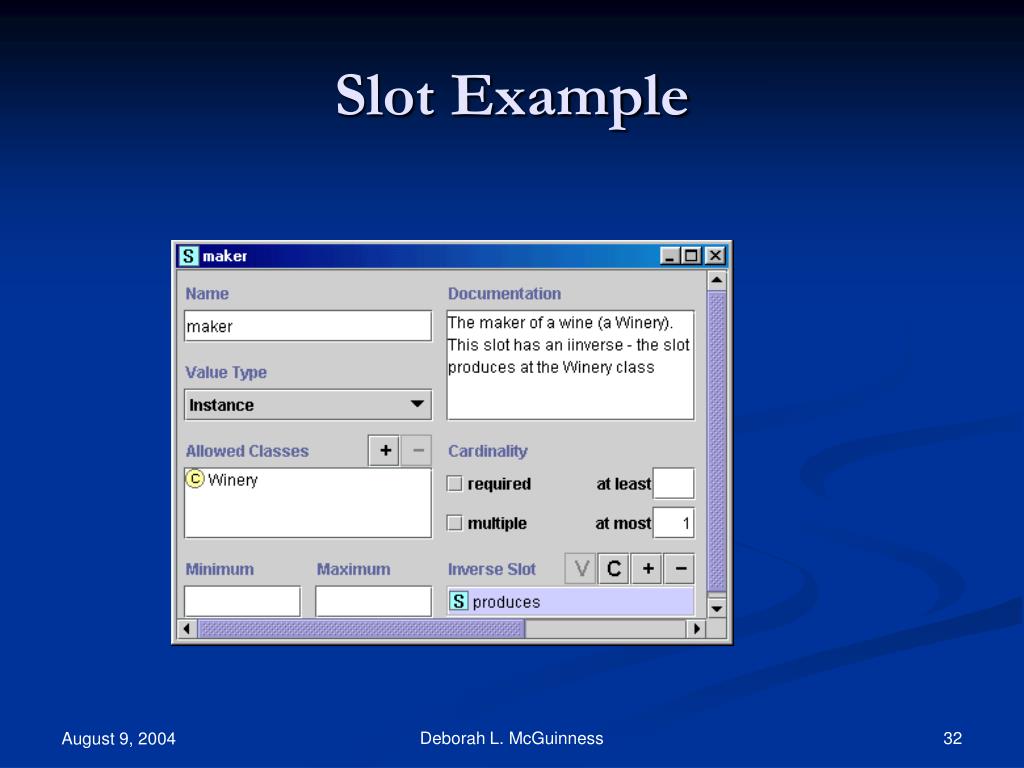
Task: Click the add plus button for Inverse Slot
Action: pos(647,569)
